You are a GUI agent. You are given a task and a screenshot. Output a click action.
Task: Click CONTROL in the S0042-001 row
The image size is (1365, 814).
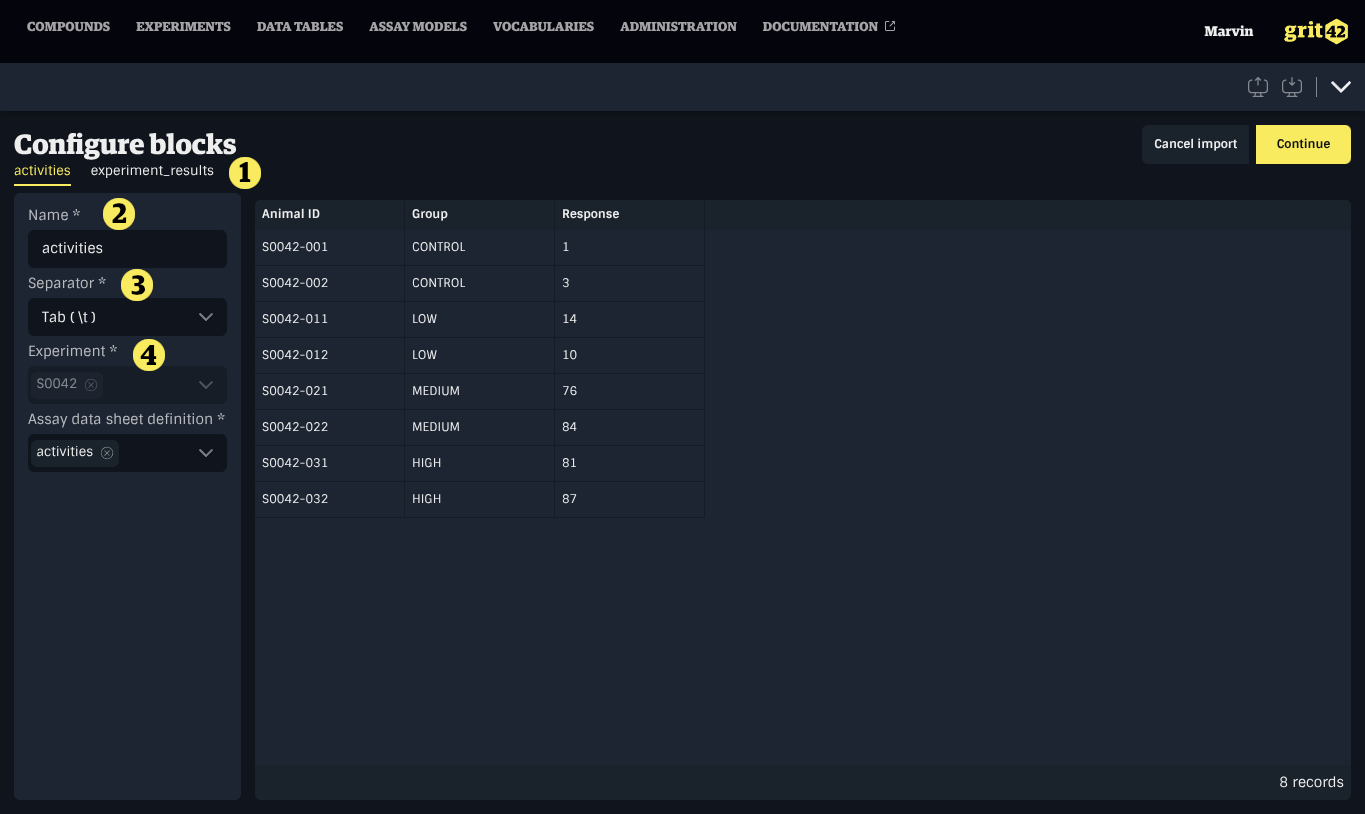pyautogui.click(x=480, y=247)
